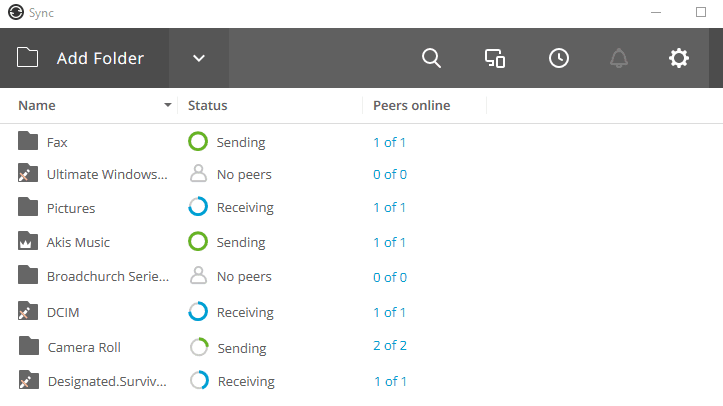Open the settings gear icon
Image resolution: width=723 pixels, height=406 pixels.
coord(679,59)
